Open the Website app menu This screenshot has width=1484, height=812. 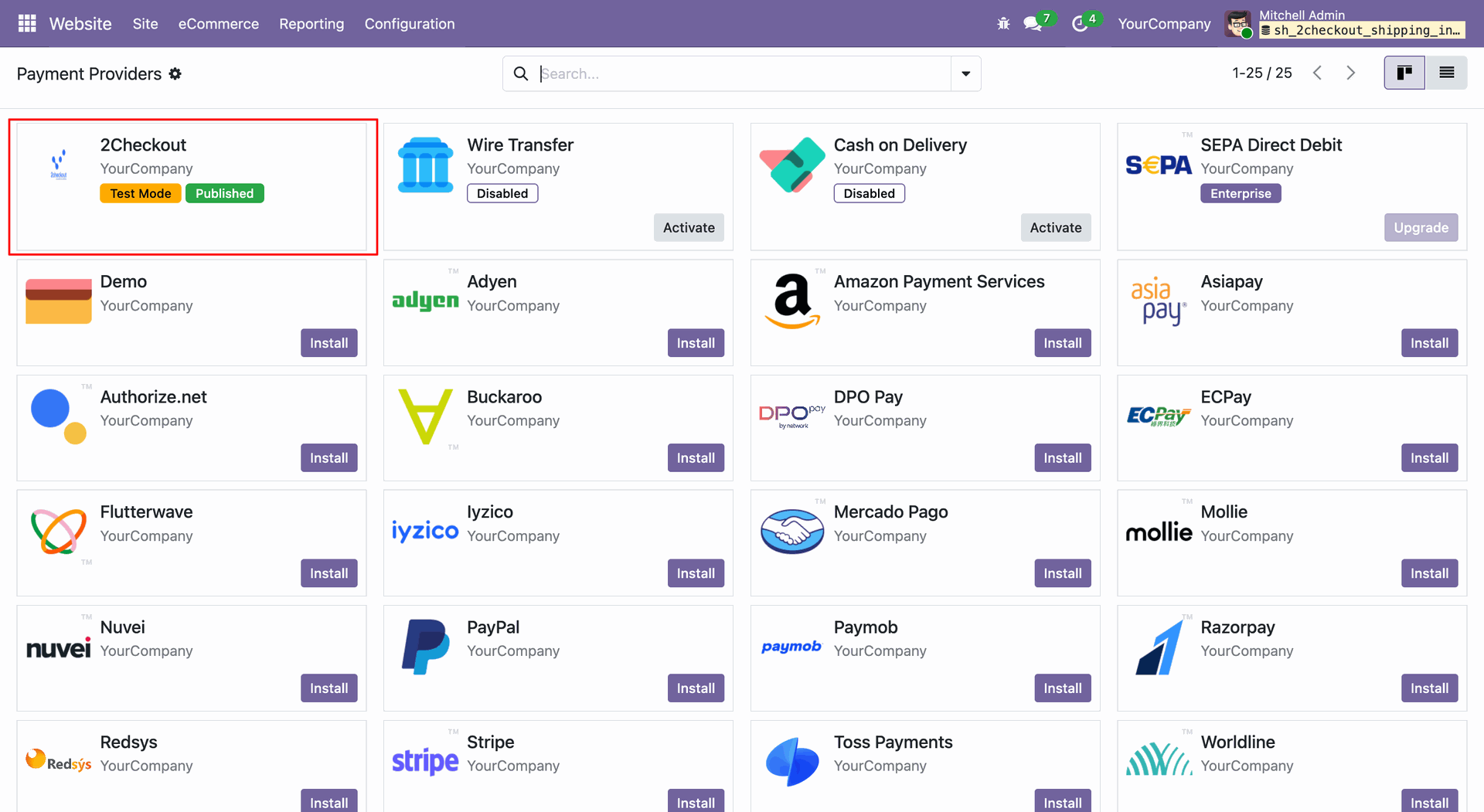click(80, 24)
